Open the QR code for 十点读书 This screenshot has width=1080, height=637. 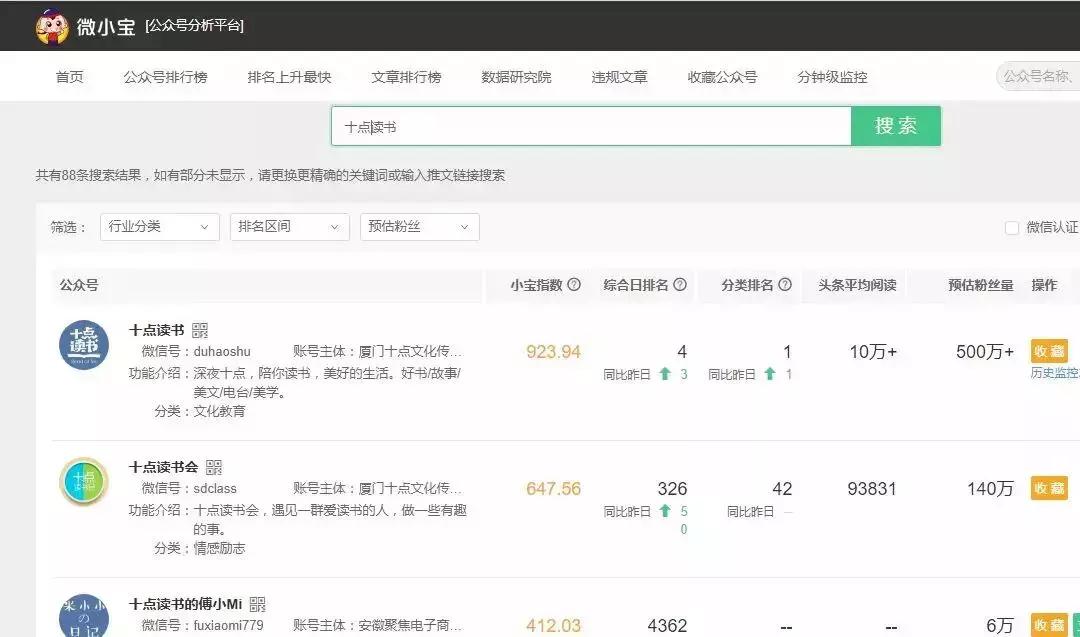pyautogui.click(x=200, y=329)
